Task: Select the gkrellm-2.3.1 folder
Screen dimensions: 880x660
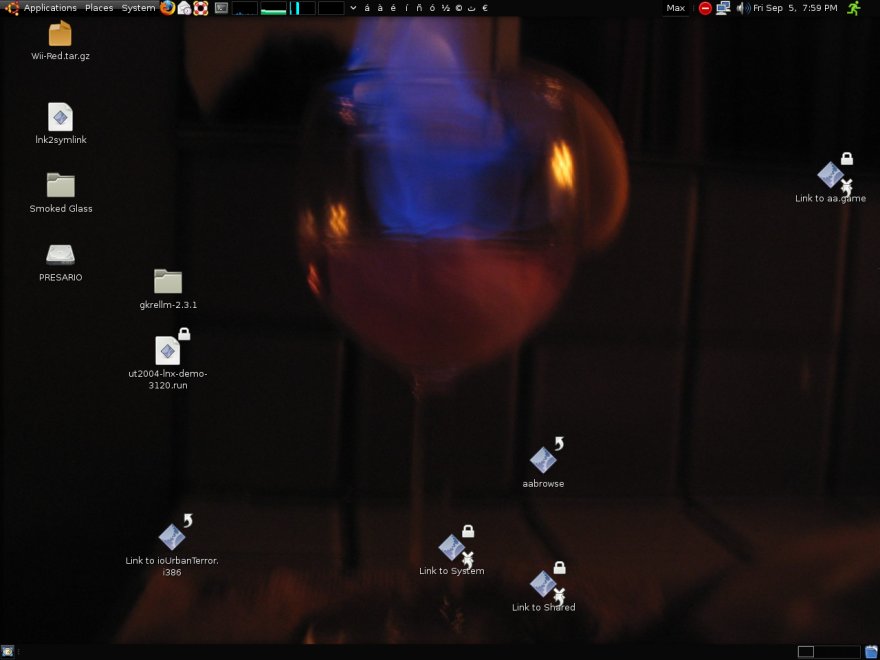Action: click(168, 281)
